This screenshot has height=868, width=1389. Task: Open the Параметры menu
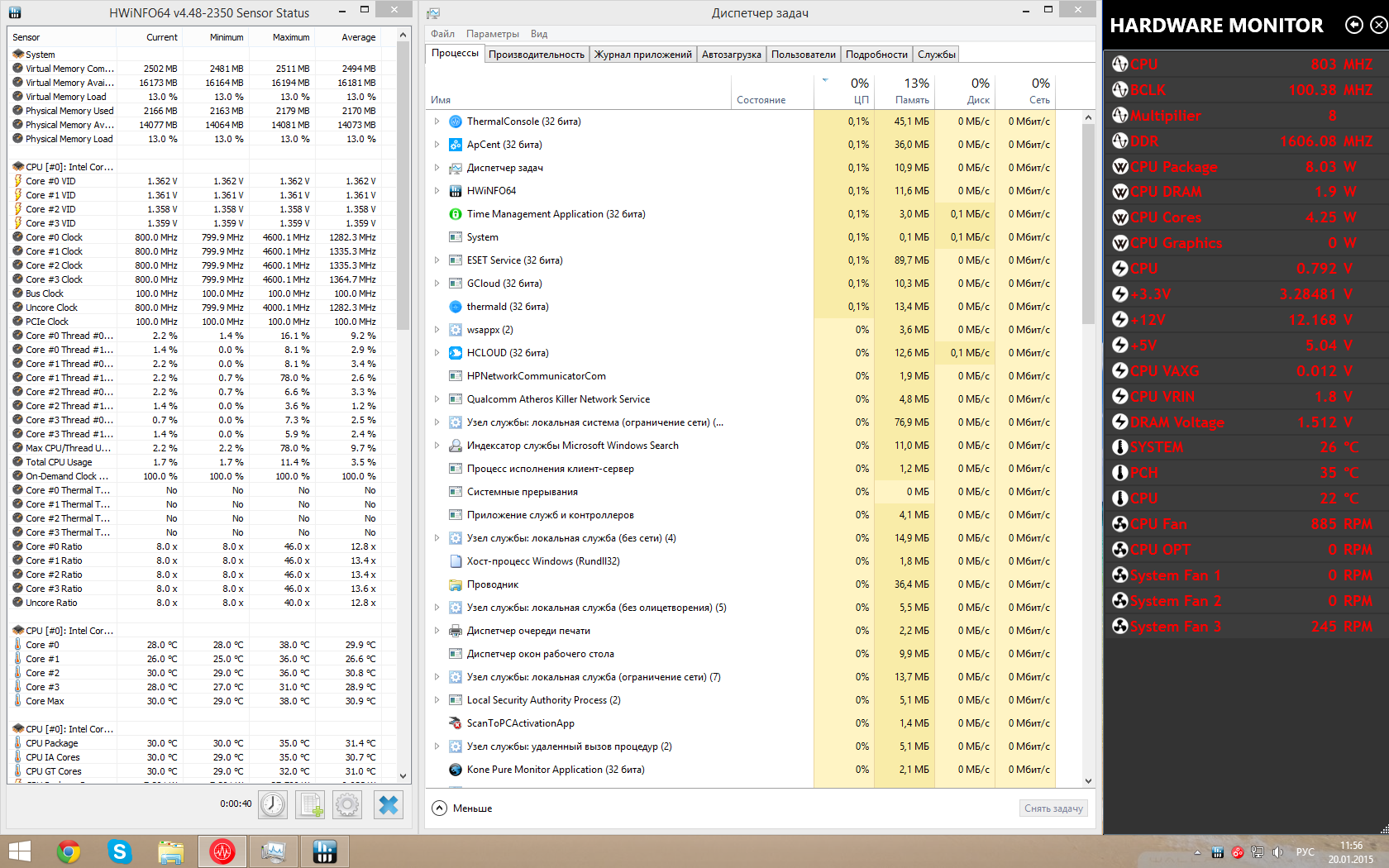pos(493,34)
